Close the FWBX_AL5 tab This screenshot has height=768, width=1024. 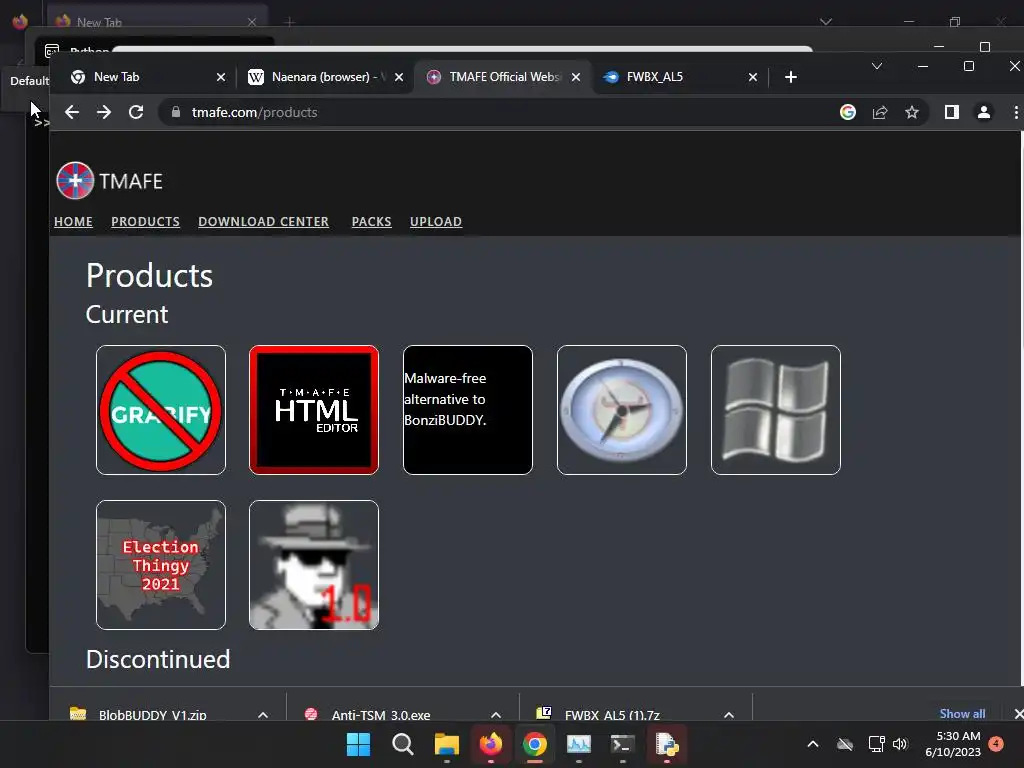point(752,77)
